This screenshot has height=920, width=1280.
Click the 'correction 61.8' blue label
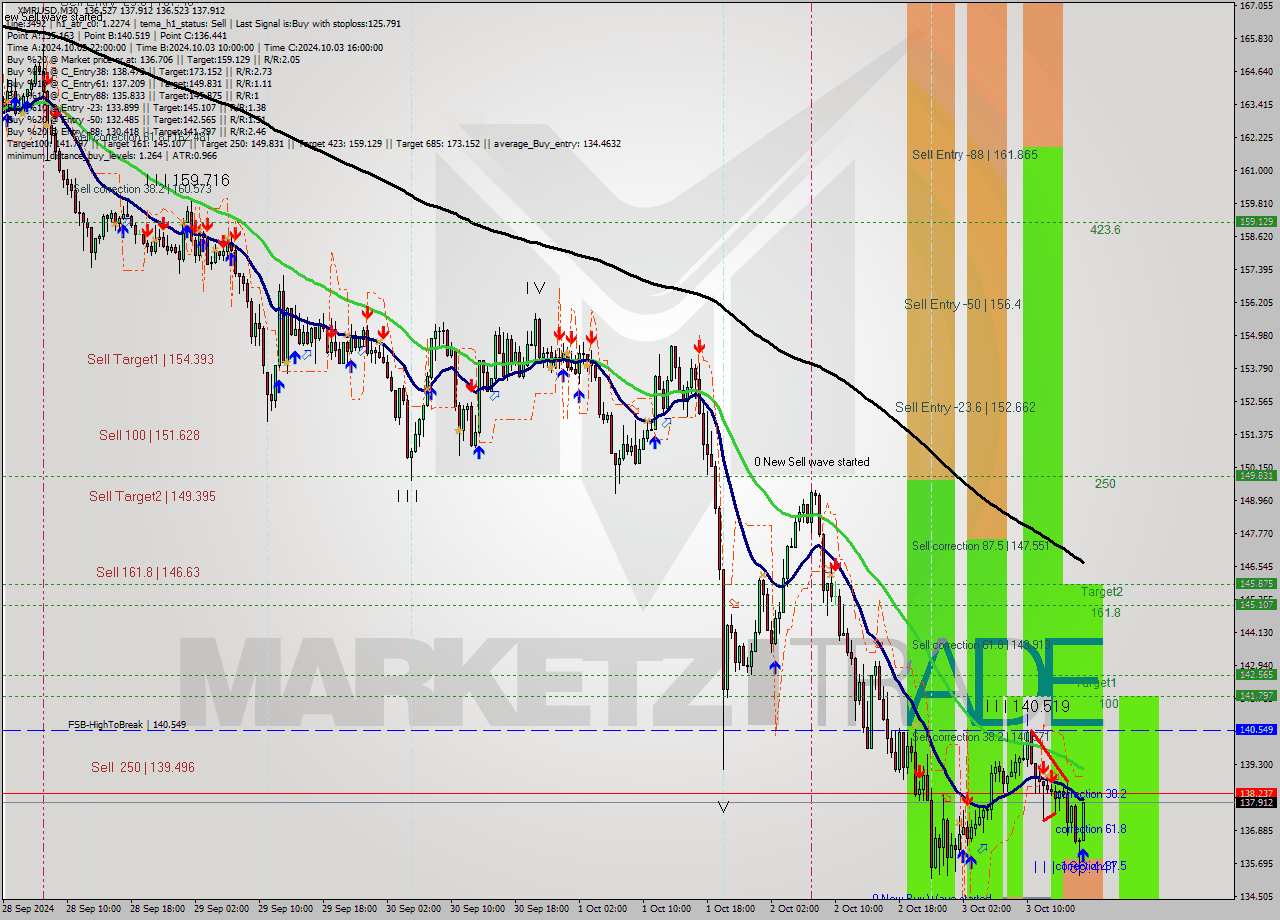1091,829
